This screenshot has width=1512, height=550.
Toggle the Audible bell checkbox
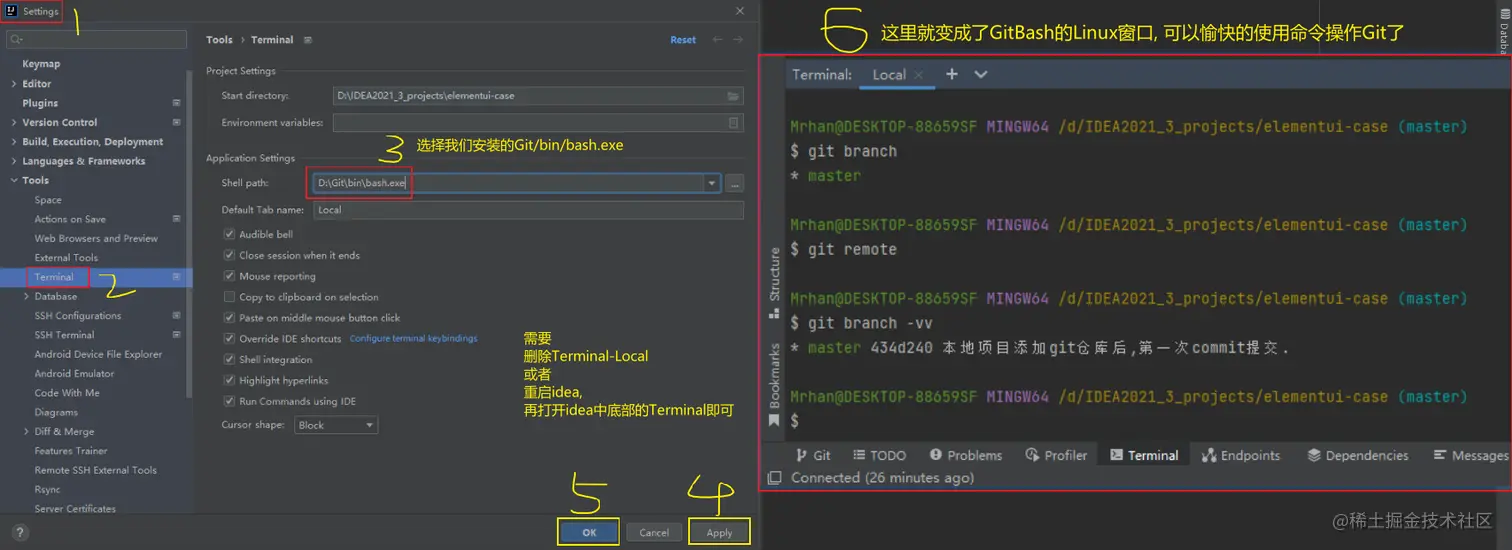pos(229,234)
